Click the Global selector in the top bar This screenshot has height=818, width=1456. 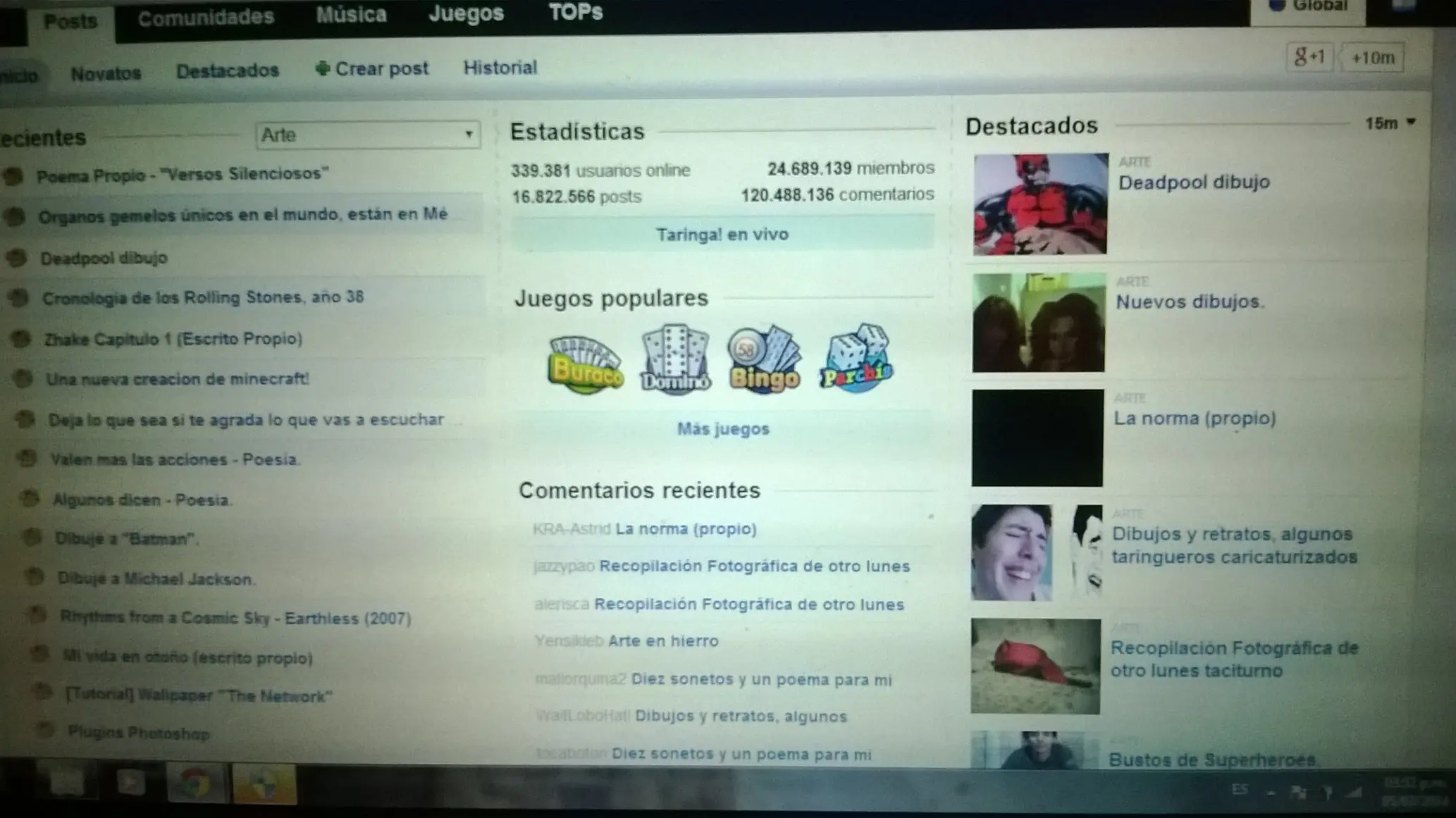pyautogui.click(x=1308, y=8)
